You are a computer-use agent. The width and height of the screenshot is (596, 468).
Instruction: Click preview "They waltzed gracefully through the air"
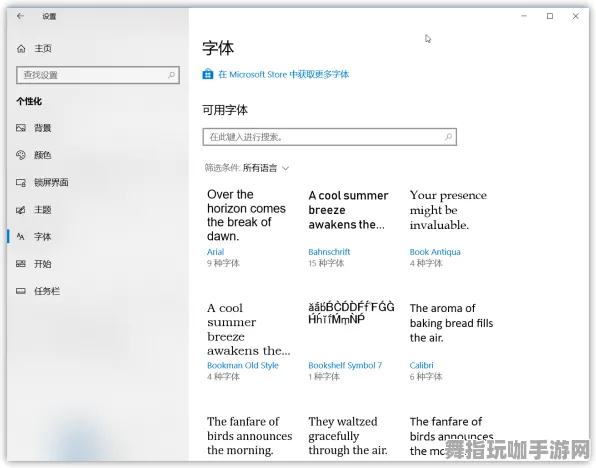(348, 436)
